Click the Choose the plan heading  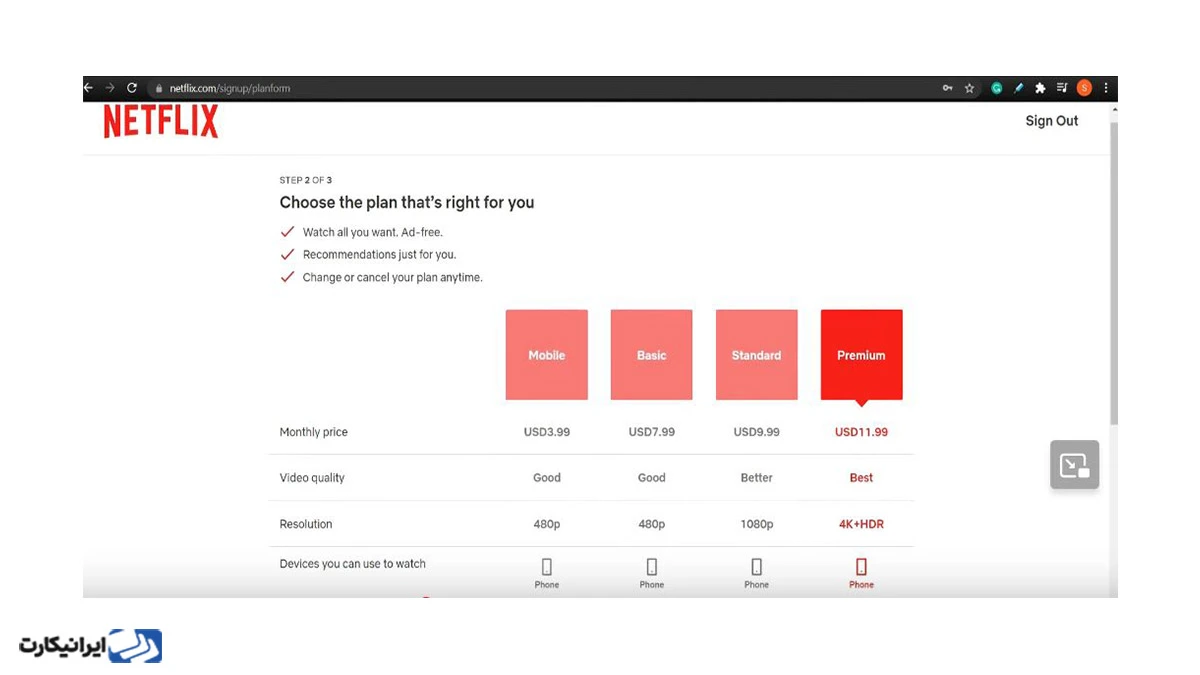(x=407, y=202)
